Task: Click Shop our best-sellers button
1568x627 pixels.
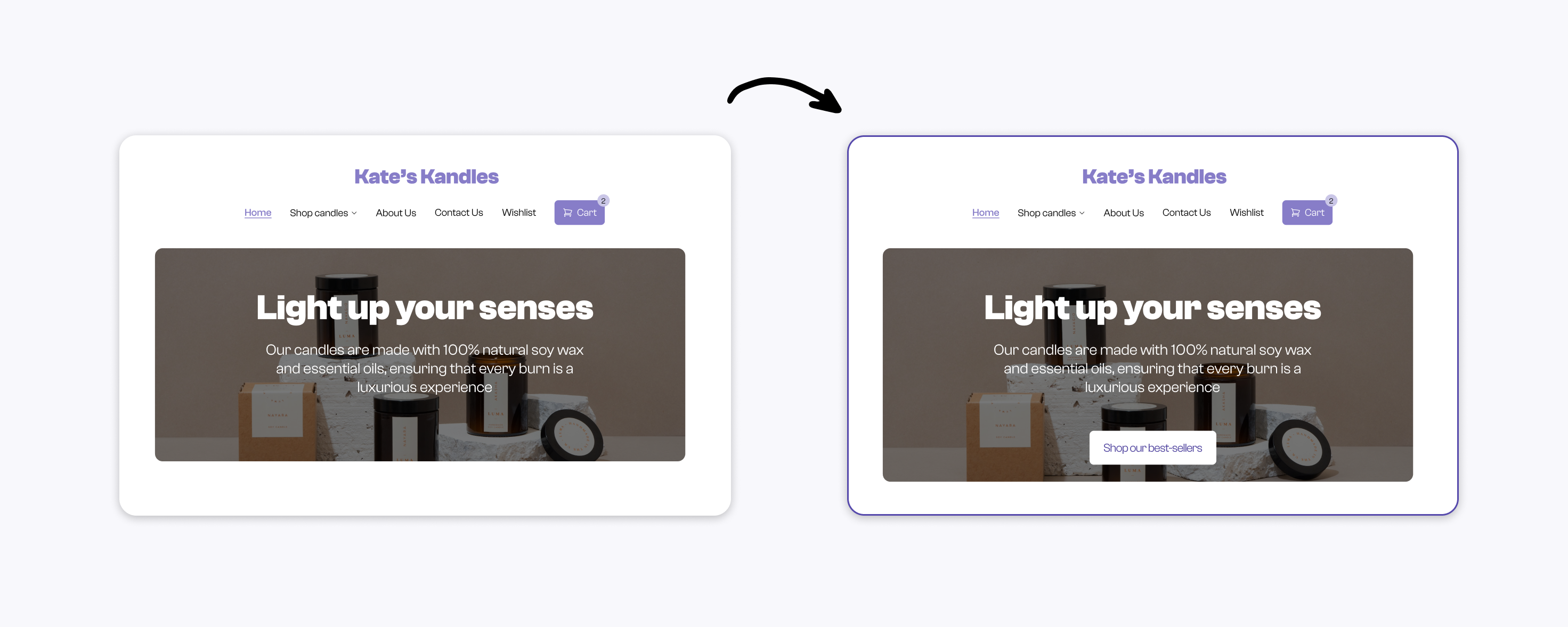Action: pyautogui.click(x=1152, y=446)
